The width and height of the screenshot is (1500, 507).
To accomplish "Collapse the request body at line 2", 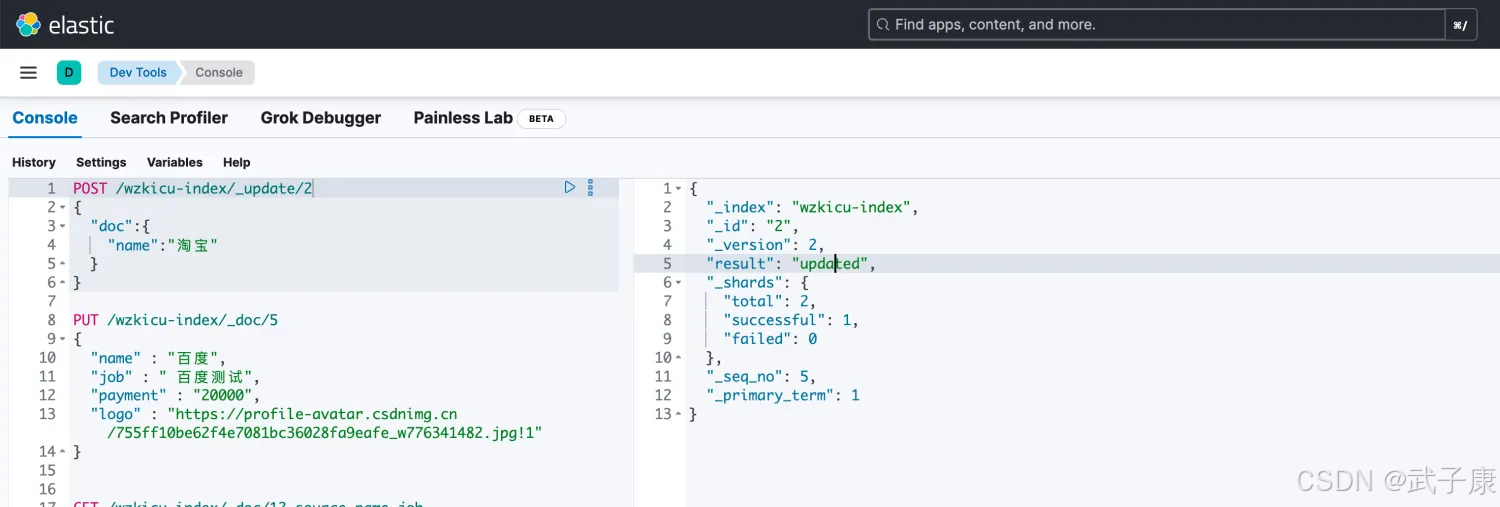I will pyautogui.click(x=62, y=207).
